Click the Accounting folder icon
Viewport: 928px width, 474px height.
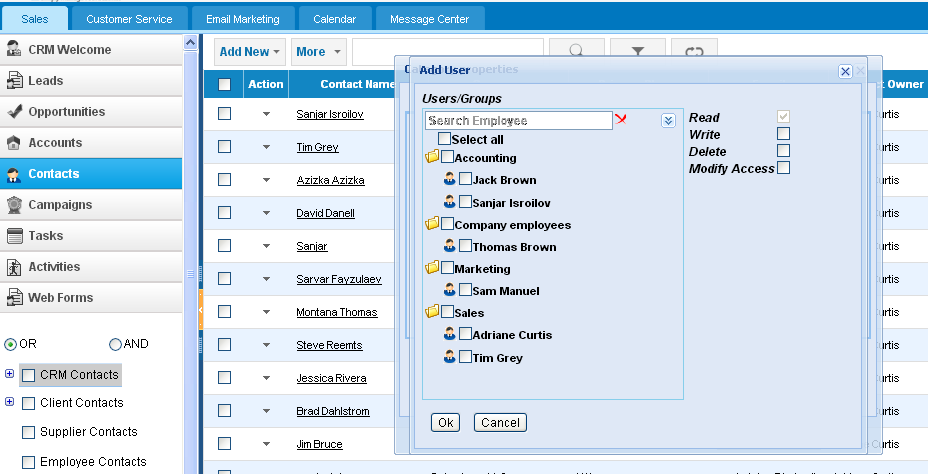[x=432, y=157]
